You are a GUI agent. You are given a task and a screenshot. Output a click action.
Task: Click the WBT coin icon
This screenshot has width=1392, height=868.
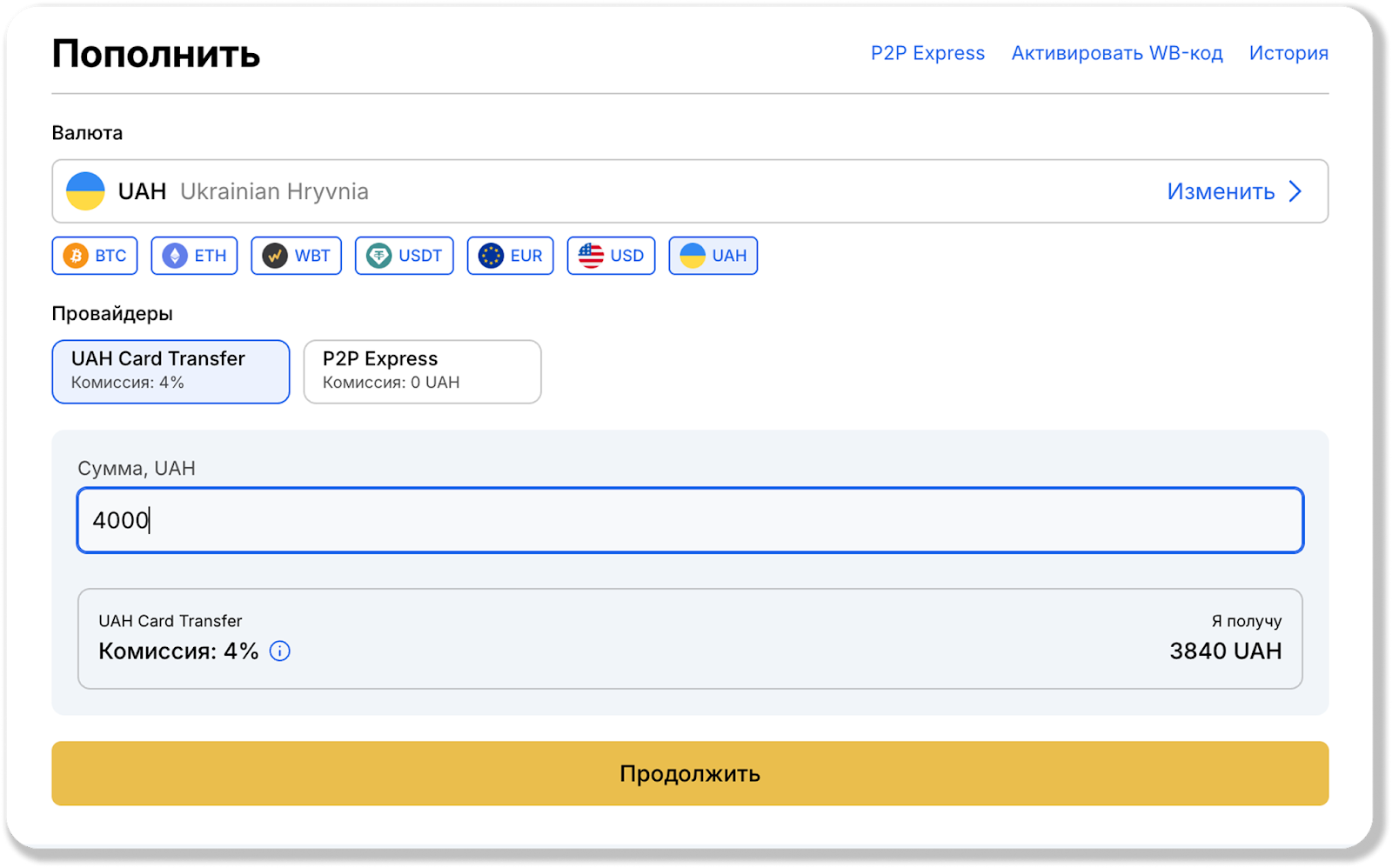click(x=275, y=256)
